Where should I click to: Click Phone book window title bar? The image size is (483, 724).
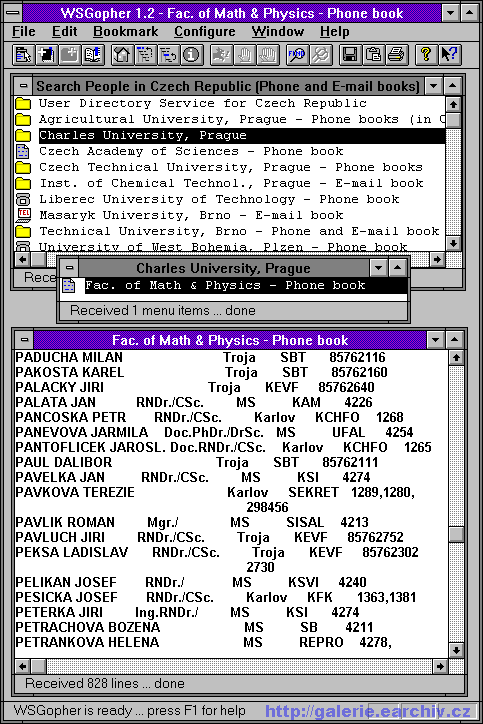click(x=230, y=340)
